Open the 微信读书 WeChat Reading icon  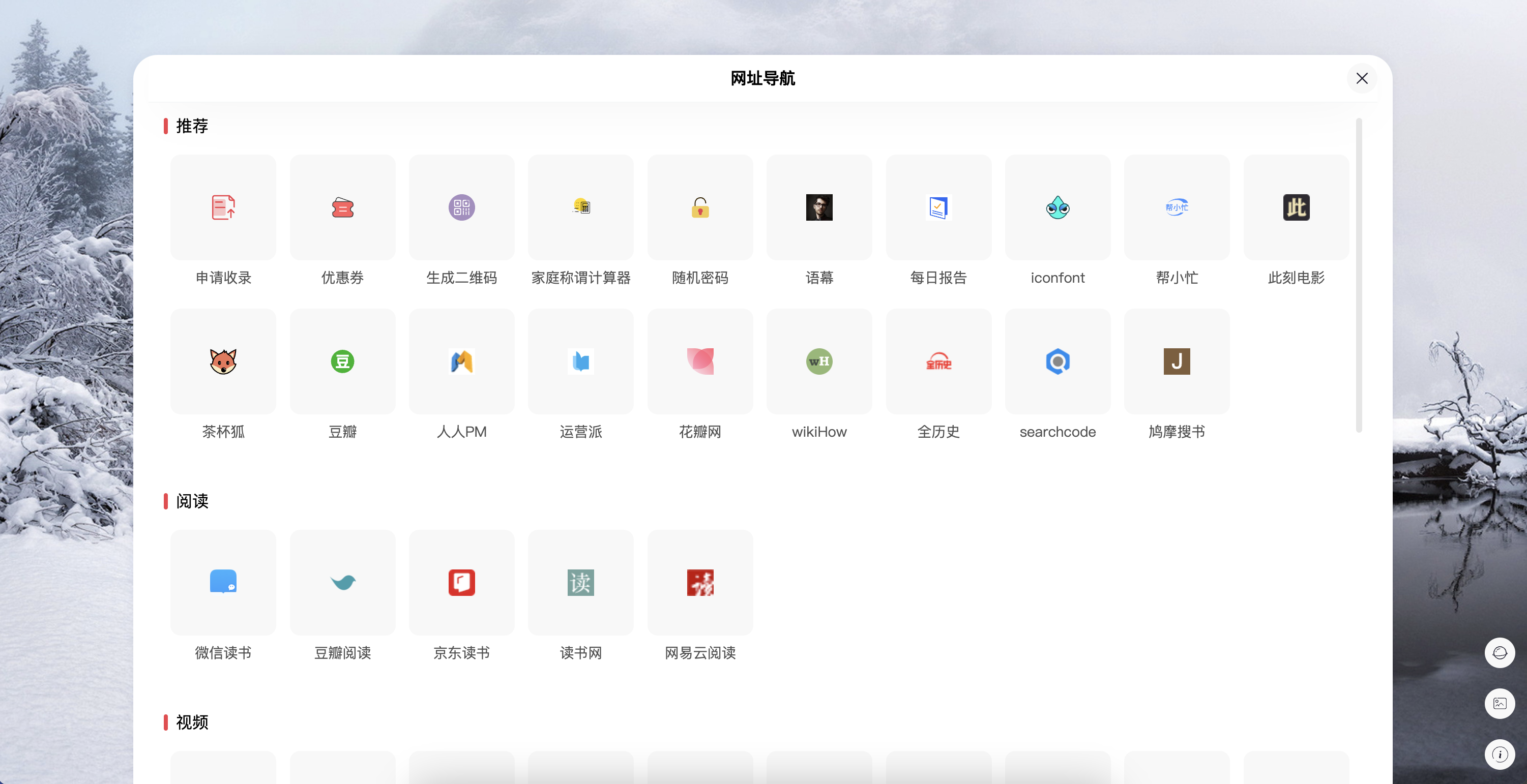click(223, 582)
